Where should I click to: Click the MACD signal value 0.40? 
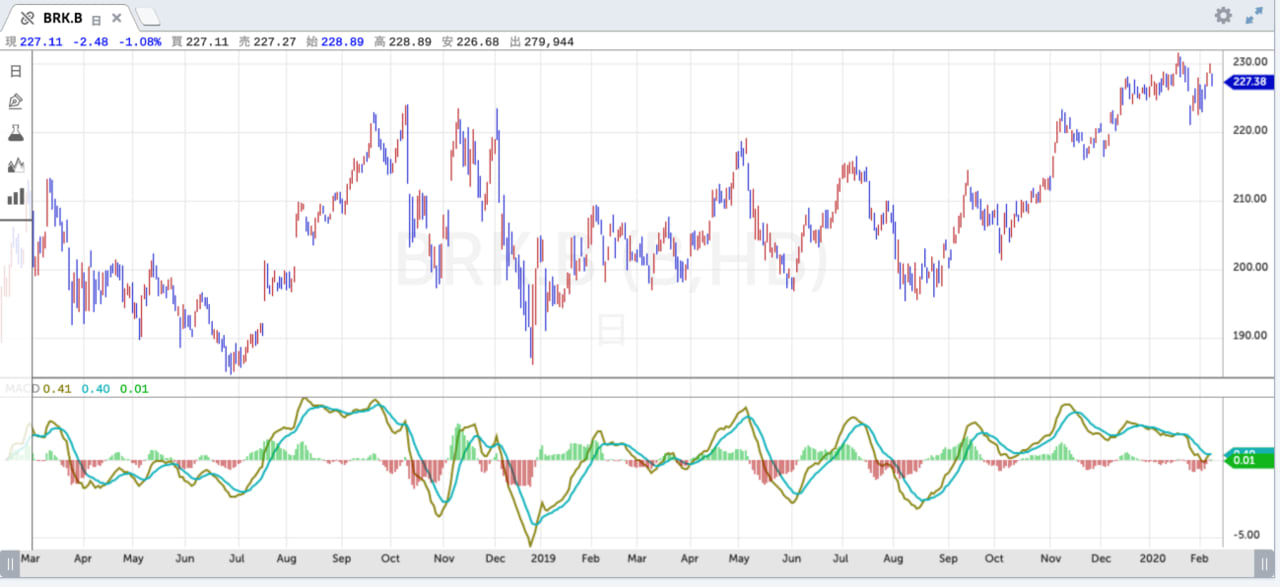click(x=96, y=388)
